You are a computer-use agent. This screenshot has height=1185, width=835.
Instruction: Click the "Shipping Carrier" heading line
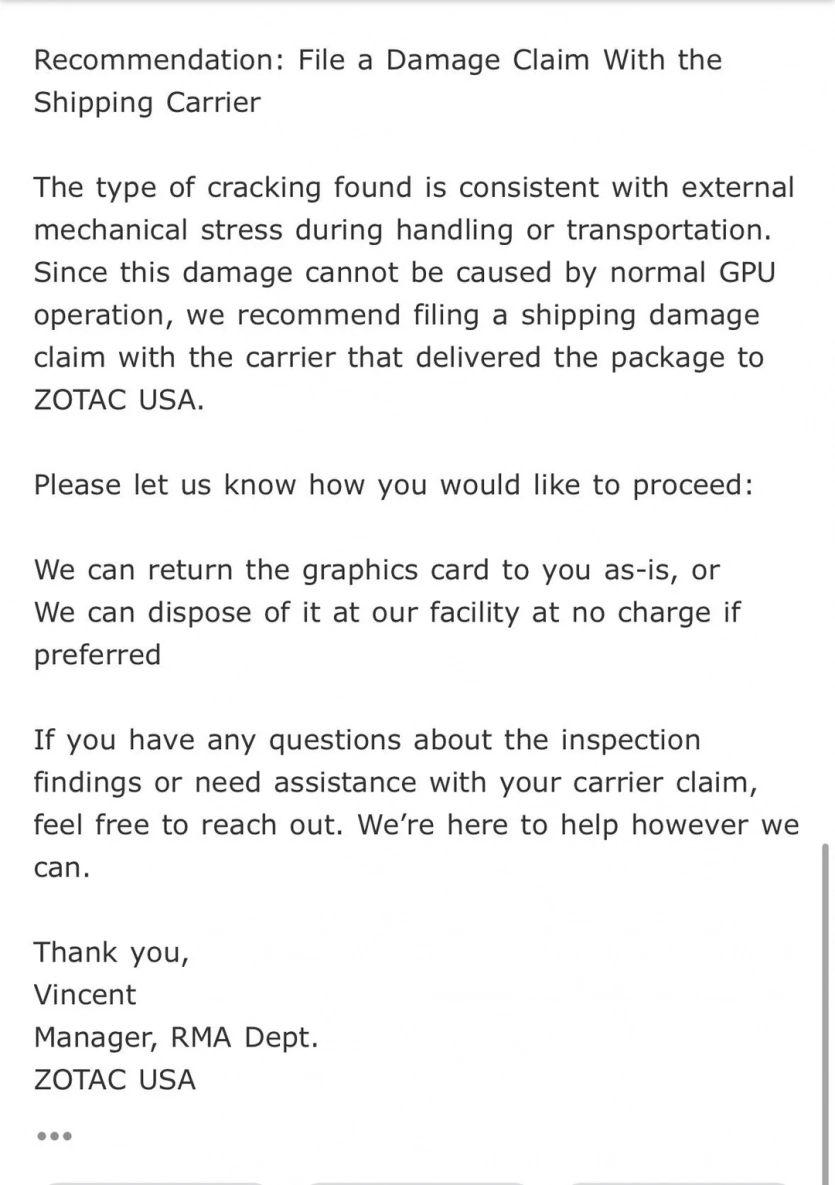pyautogui.click(x=147, y=103)
